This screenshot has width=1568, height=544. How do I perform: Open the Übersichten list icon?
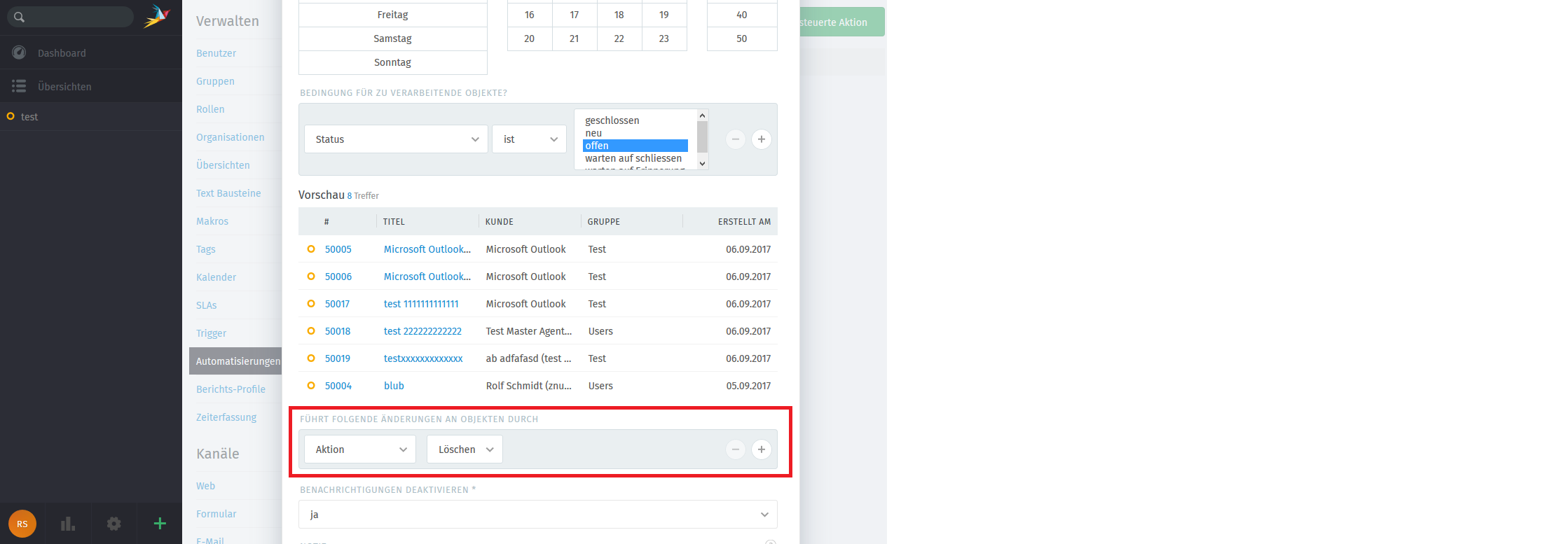point(19,86)
